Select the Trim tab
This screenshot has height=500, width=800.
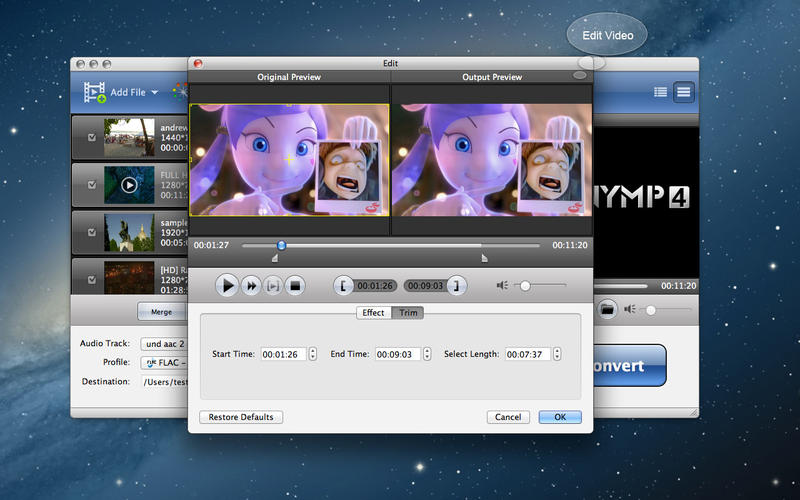click(408, 313)
